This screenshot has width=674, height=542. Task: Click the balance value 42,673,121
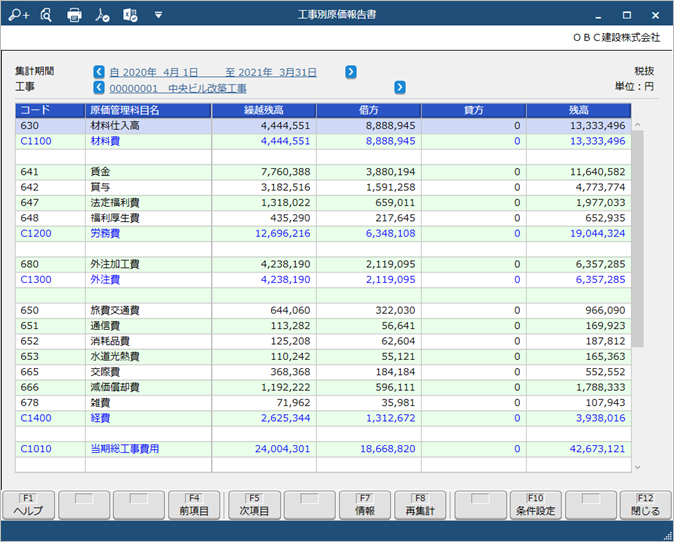597,449
